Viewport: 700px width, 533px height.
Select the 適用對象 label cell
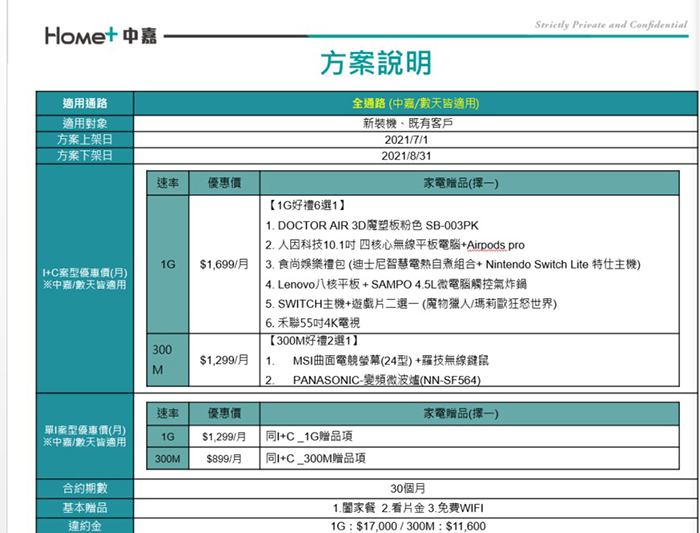point(85,123)
